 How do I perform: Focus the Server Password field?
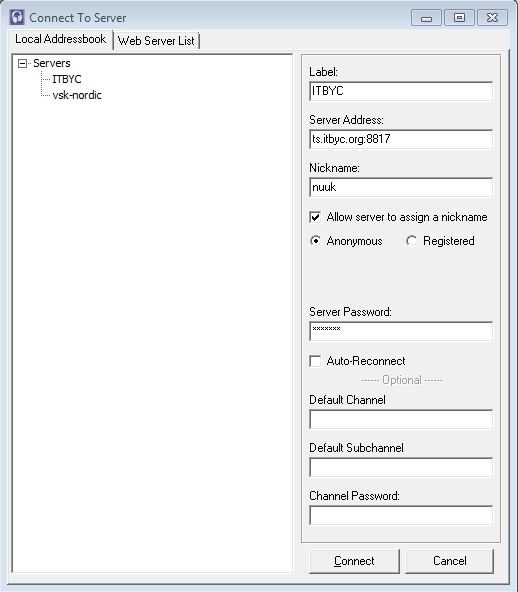coord(401,331)
